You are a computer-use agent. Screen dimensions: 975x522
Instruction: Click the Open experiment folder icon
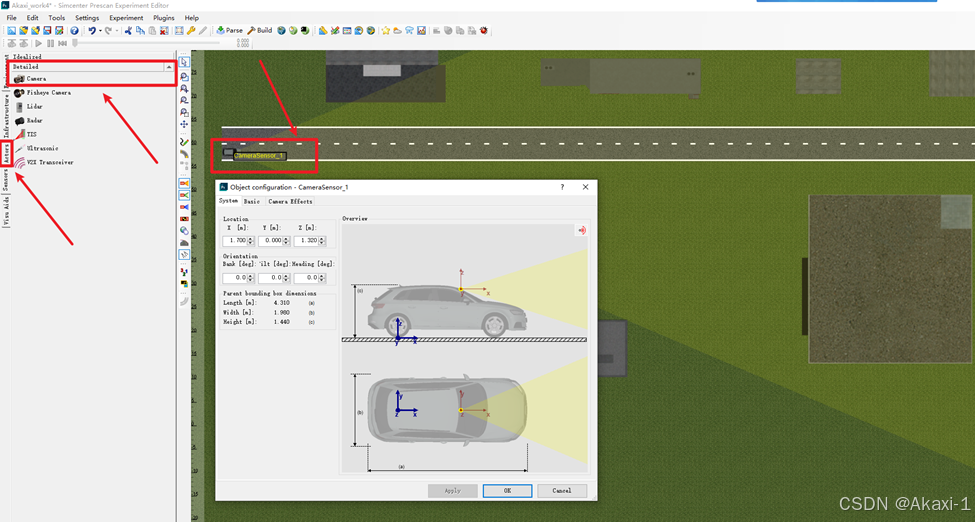pos(24,30)
